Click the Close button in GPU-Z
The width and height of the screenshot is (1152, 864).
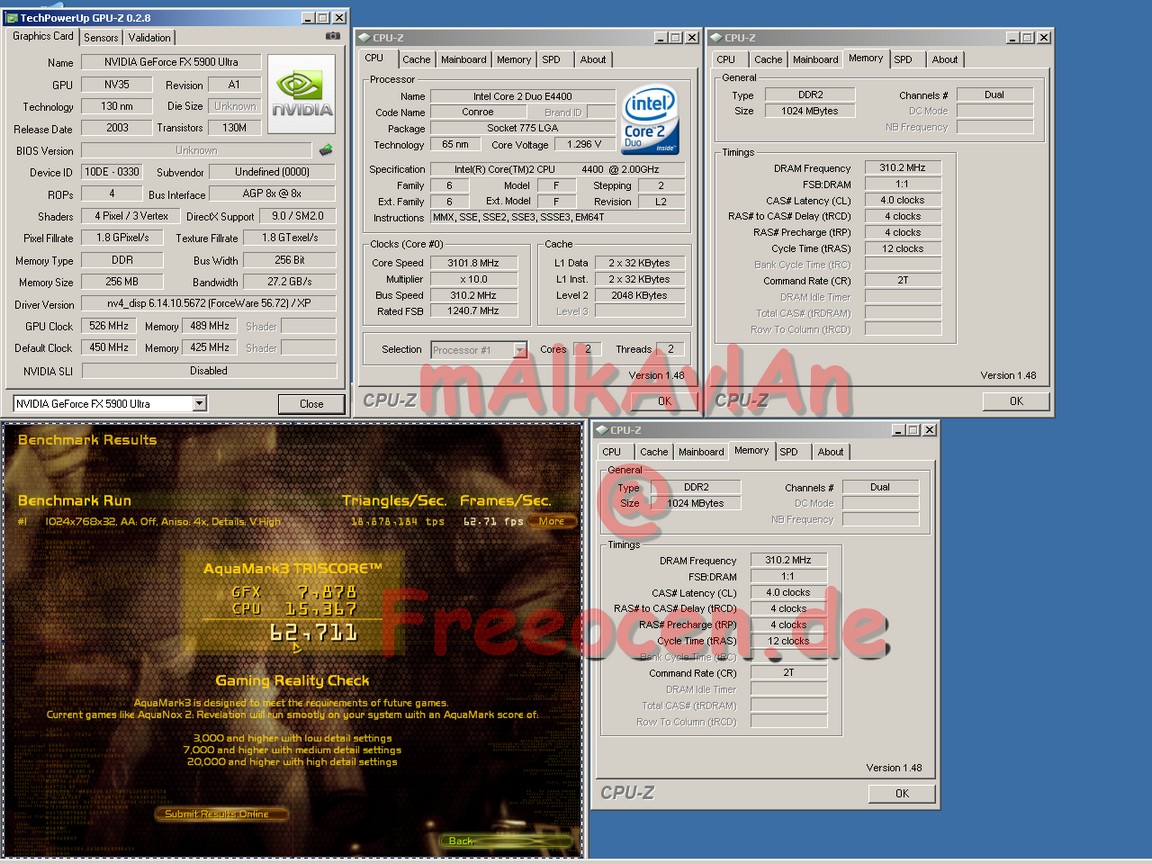pyautogui.click(x=312, y=404)
